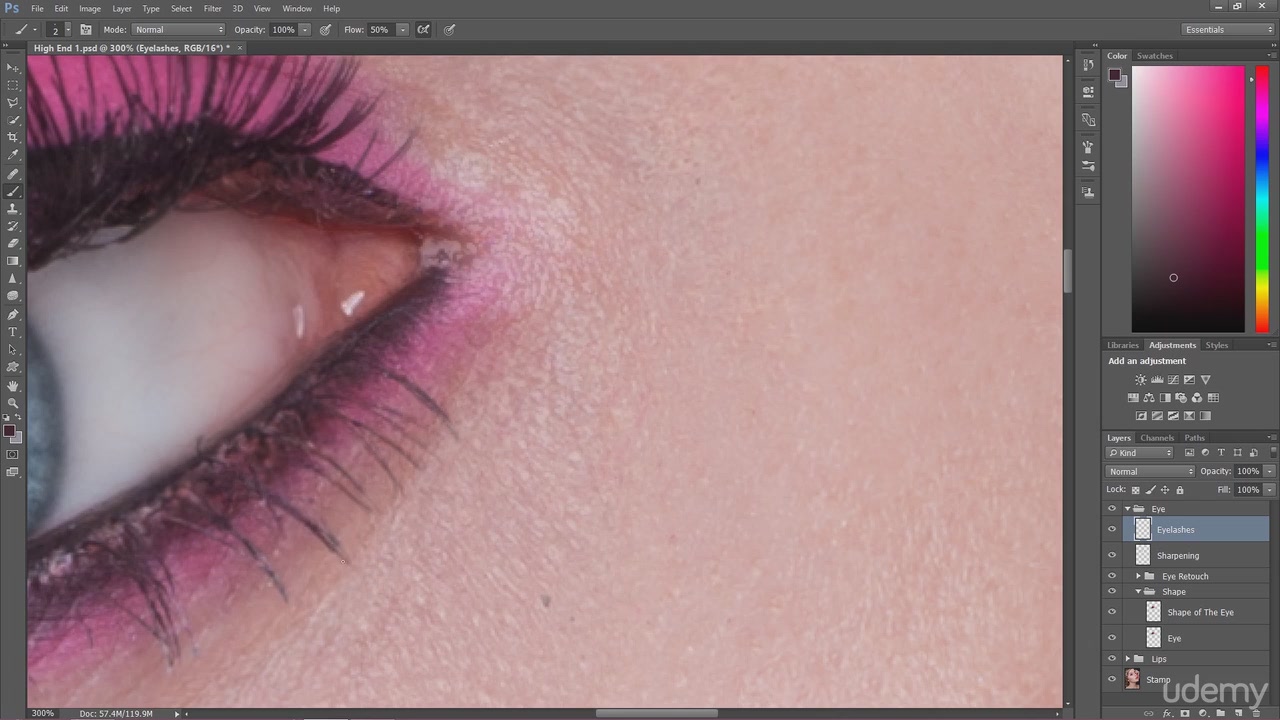Image resolution: width=1280 pixels, height=720 pixels.
Task: Select the Hand tool
Action: [13, 385]
